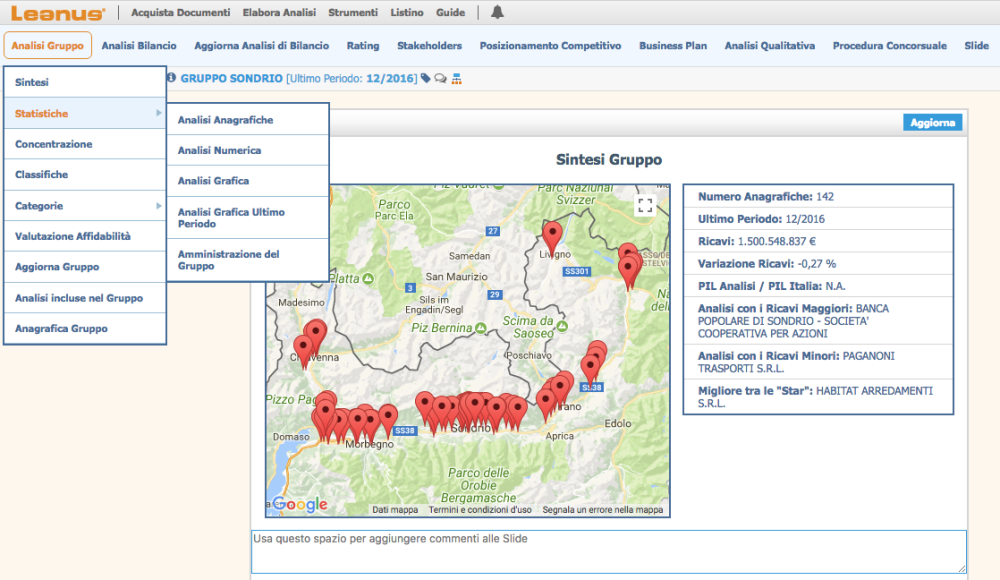Click the slide comments text area
Screen dimensions: 1000x580
tap(609, 552)
